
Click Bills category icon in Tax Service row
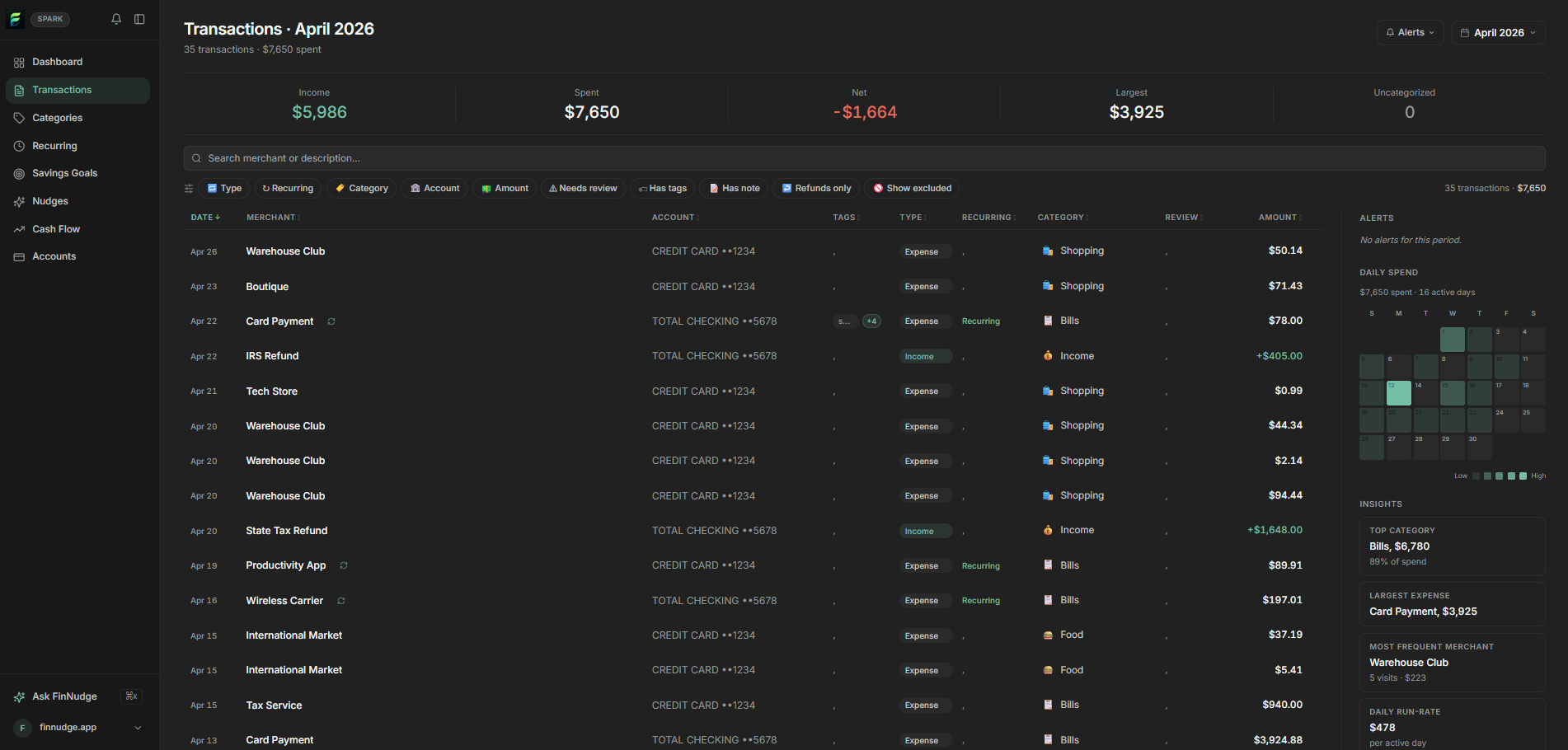[x=1048, y=705]
